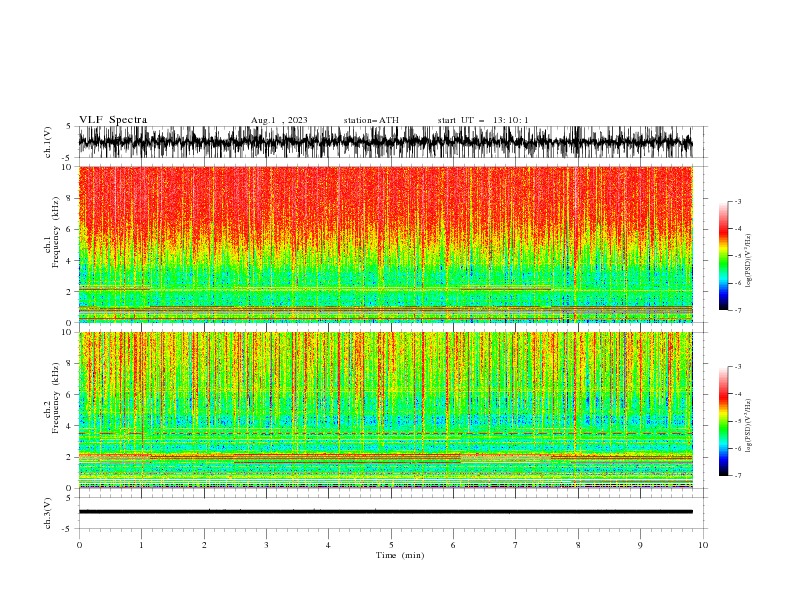Click the "5" tick on ch.1(V) axis
This screenshot has width=792, height=612.
pyautogui.click(x=68, y=126)
